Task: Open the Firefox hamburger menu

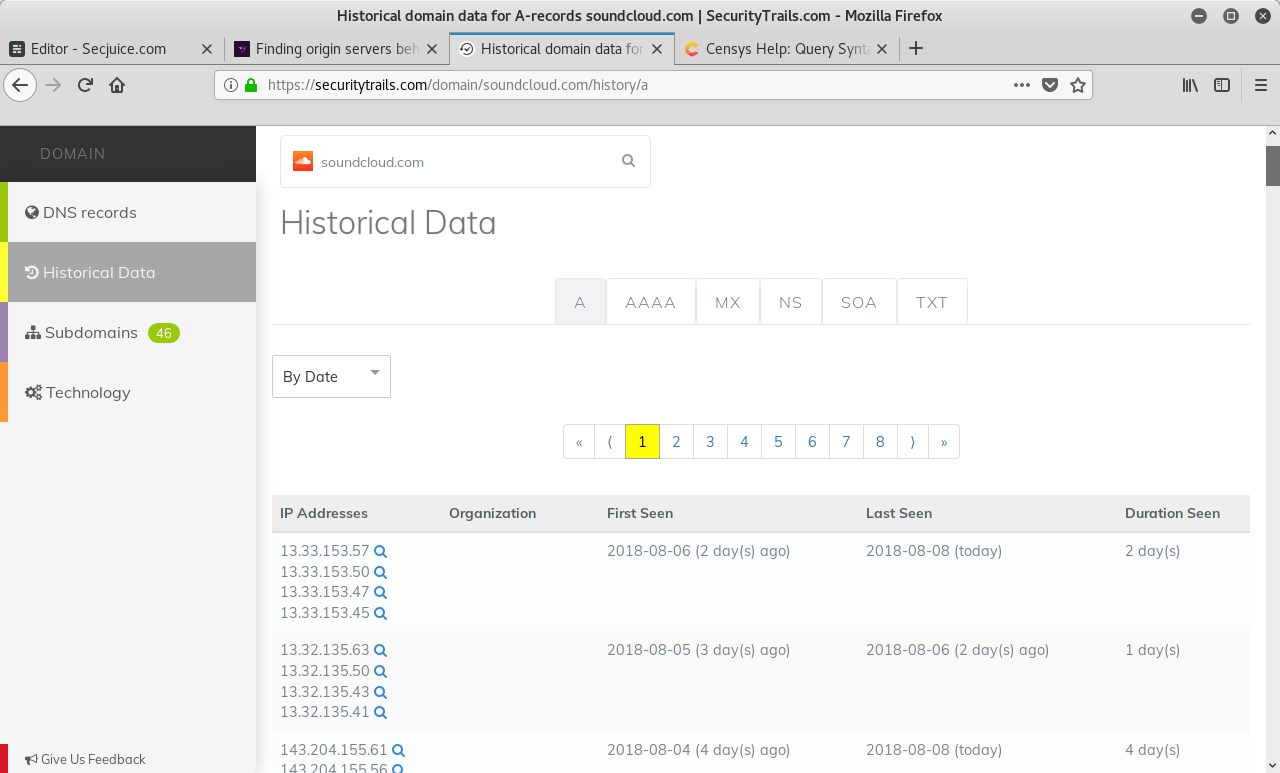Action: click(x=1261, y=85)
